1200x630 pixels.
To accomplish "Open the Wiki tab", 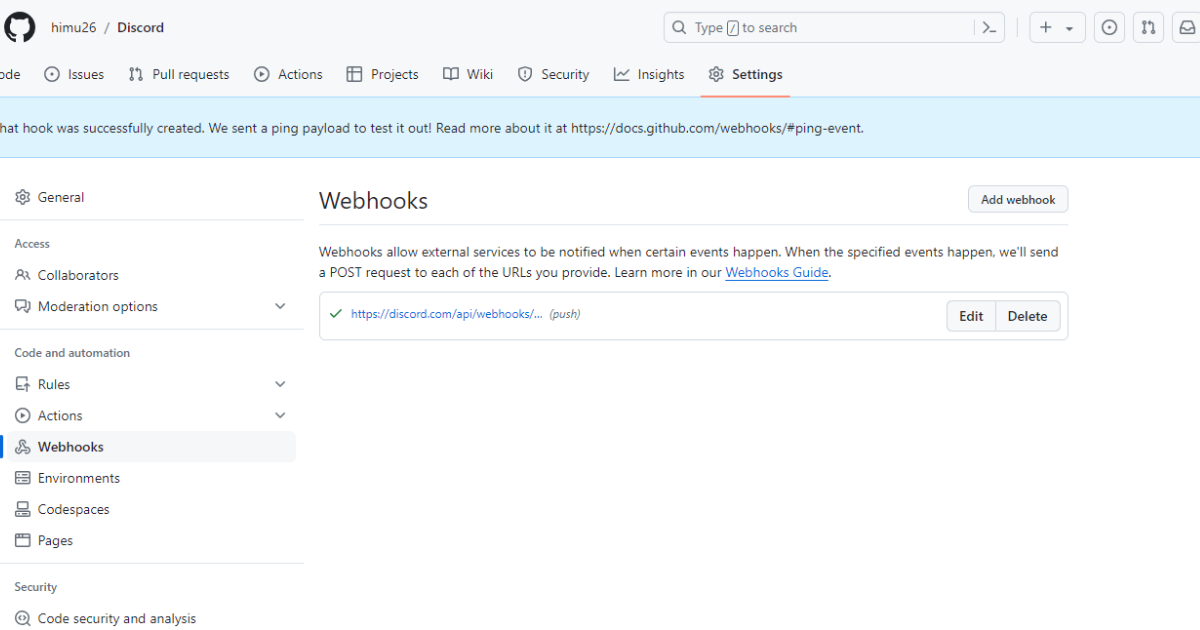I will pos(468,74).
